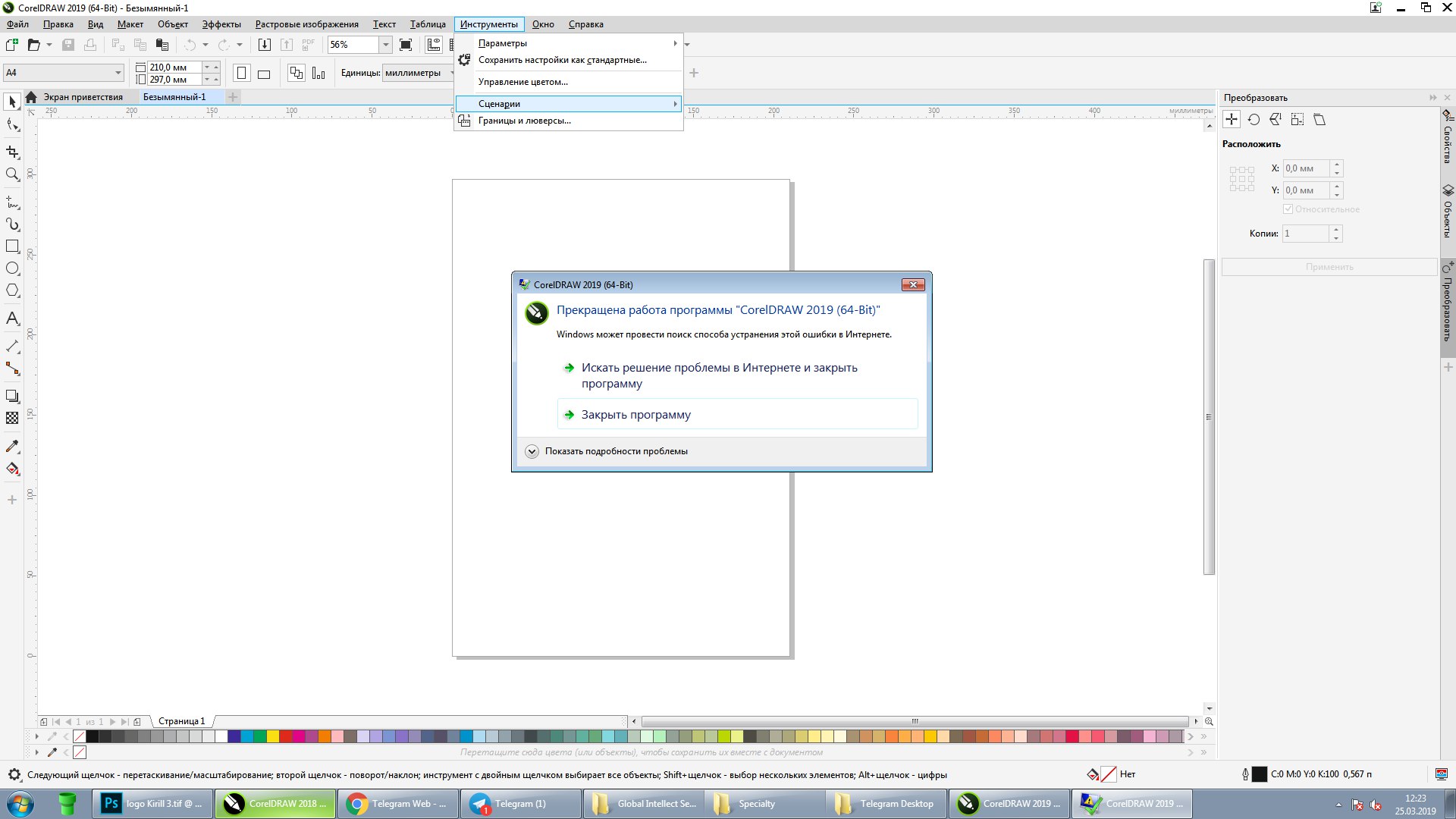This screenshot has width=1456, height=819.
Task: Open the 56% zoom level dropdown
Action: point(386,45)
